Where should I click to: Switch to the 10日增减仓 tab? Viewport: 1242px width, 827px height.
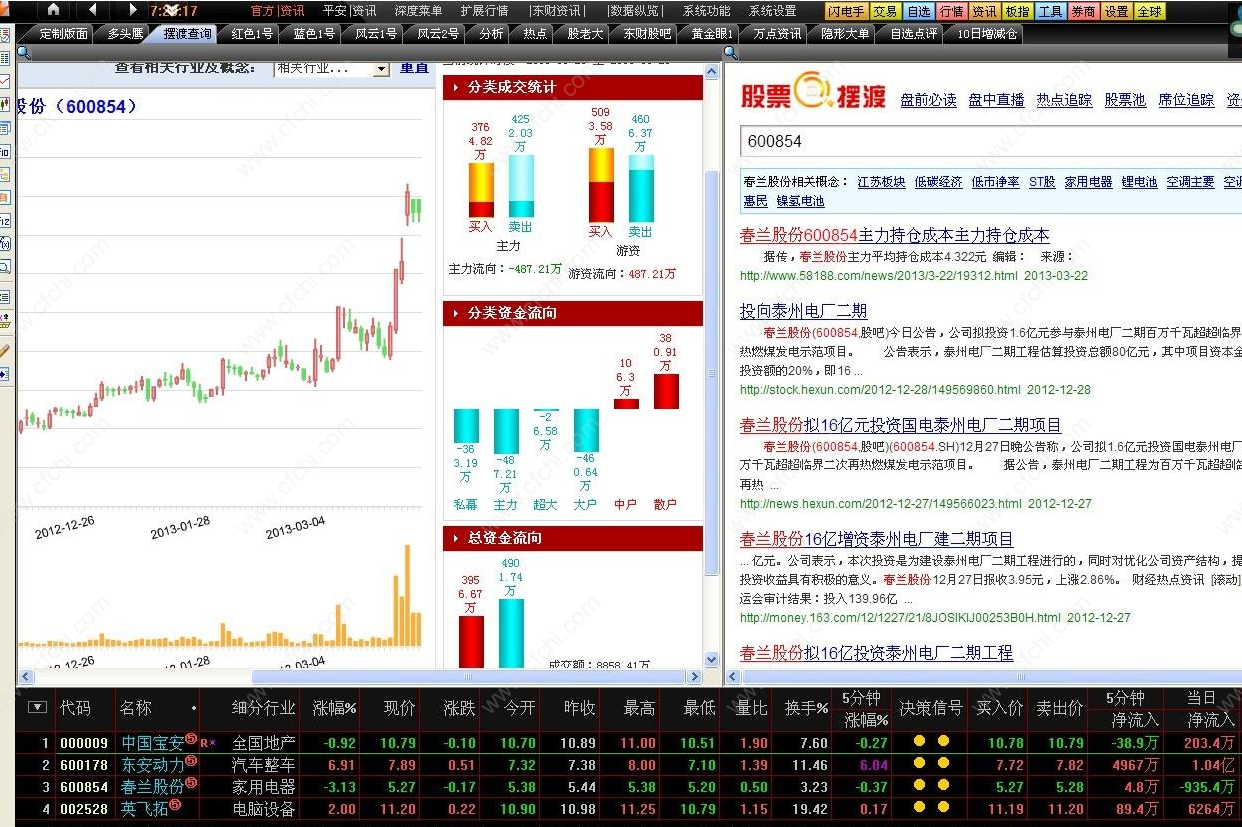coord(987,33)
